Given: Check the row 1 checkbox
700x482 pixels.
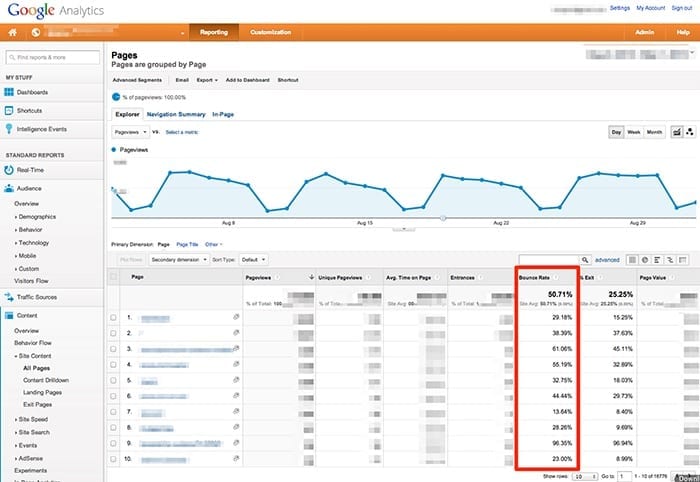Looking at the screenshot, I should 113,317.
